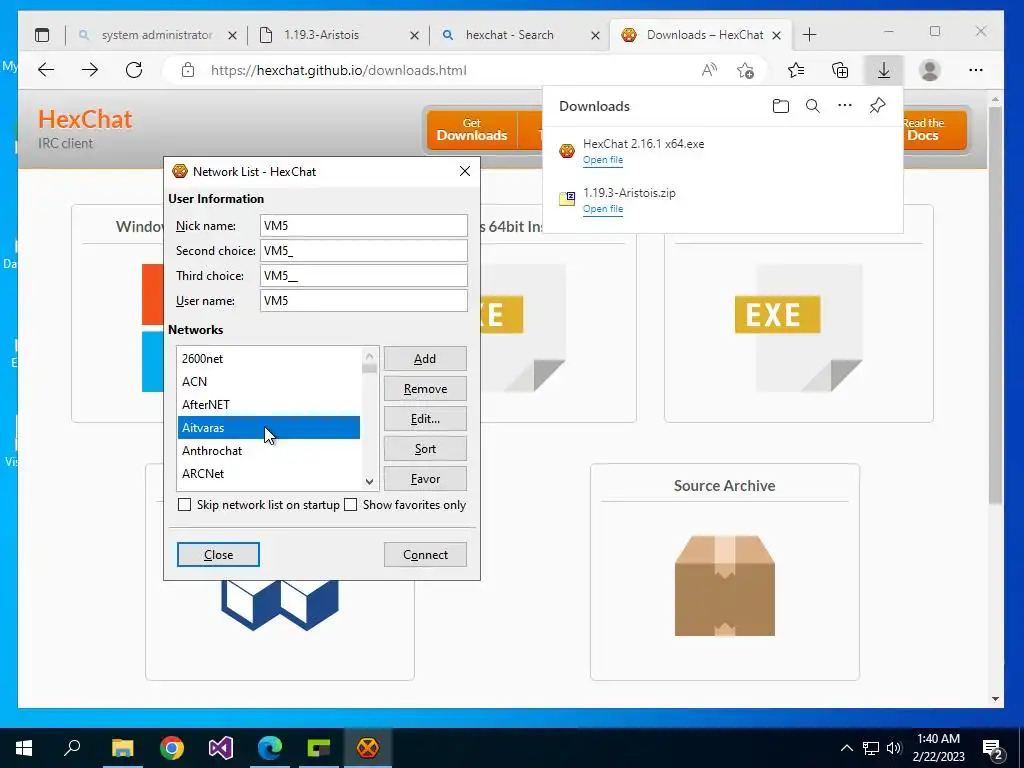Open file link for 1.19.3-Aristois.zip

[603, 209]
